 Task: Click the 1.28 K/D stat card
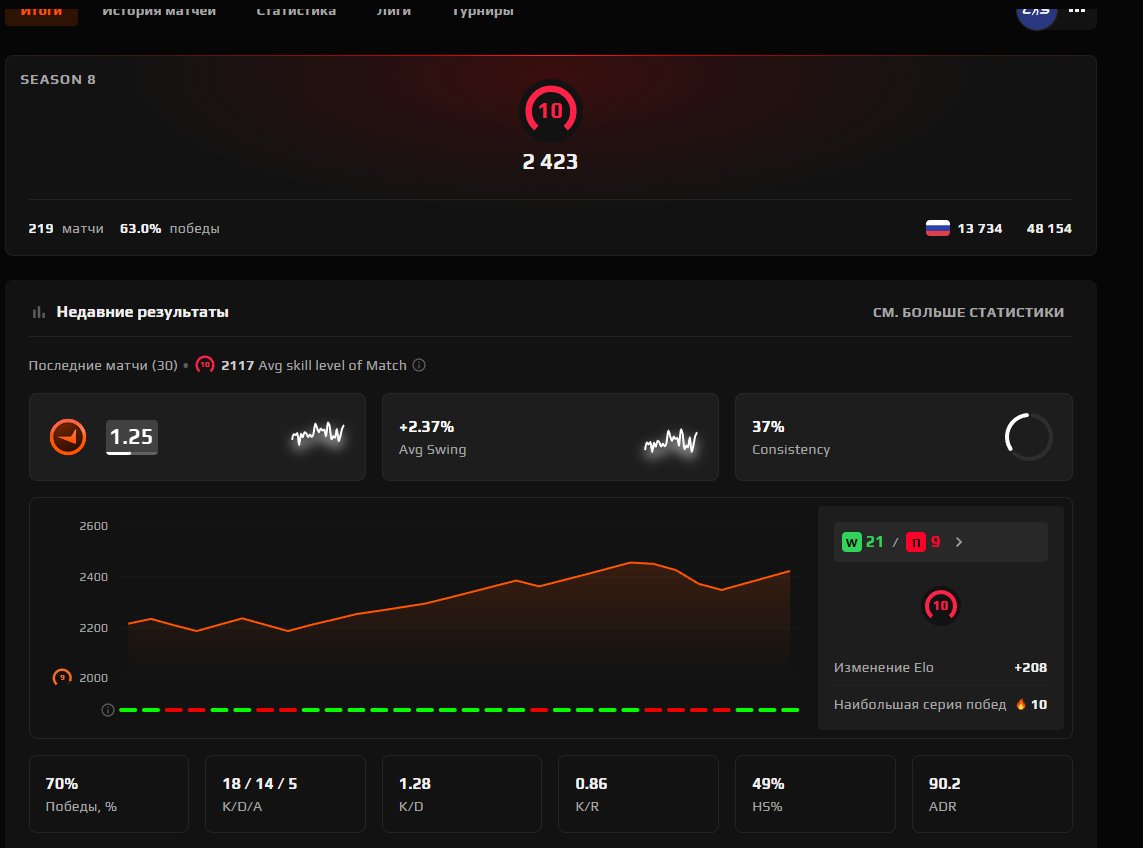[462, 794]
